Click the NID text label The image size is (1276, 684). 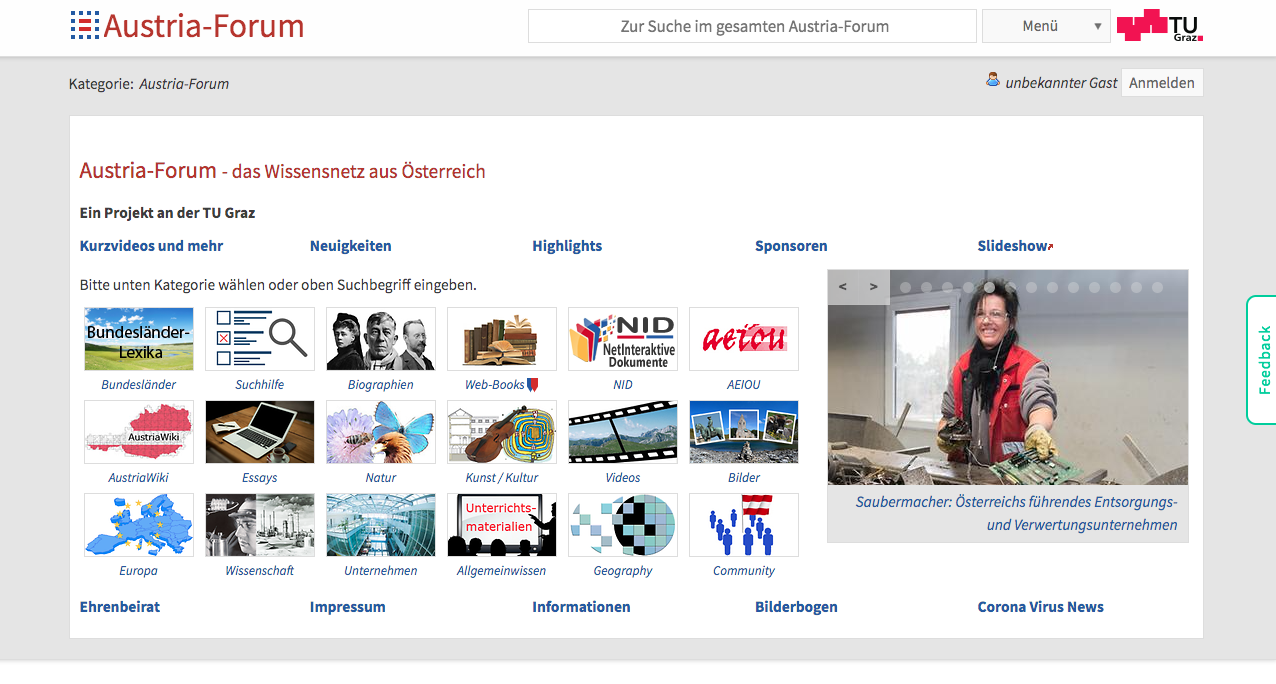(623, 385)
